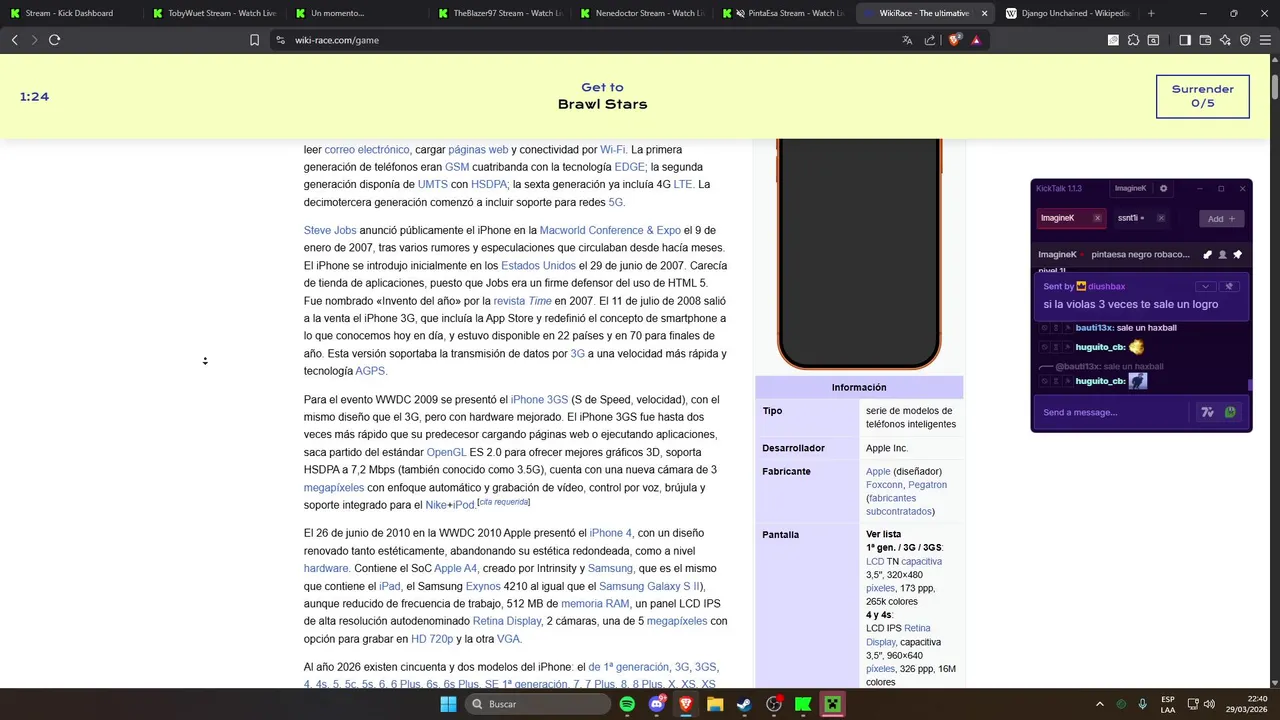Show hidden system tray icons
Viewport: 1280px width, 720px height.
click(1100, 704)
